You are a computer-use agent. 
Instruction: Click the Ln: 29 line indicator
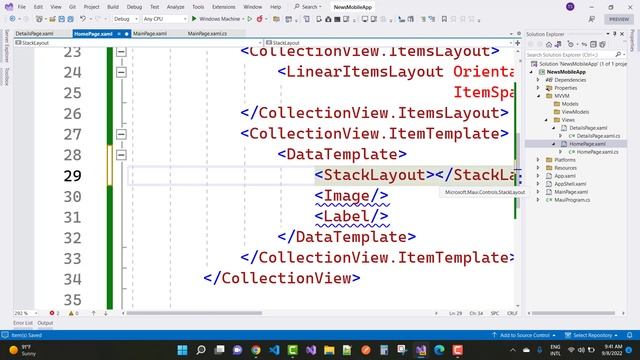click(x=456, y=313)
